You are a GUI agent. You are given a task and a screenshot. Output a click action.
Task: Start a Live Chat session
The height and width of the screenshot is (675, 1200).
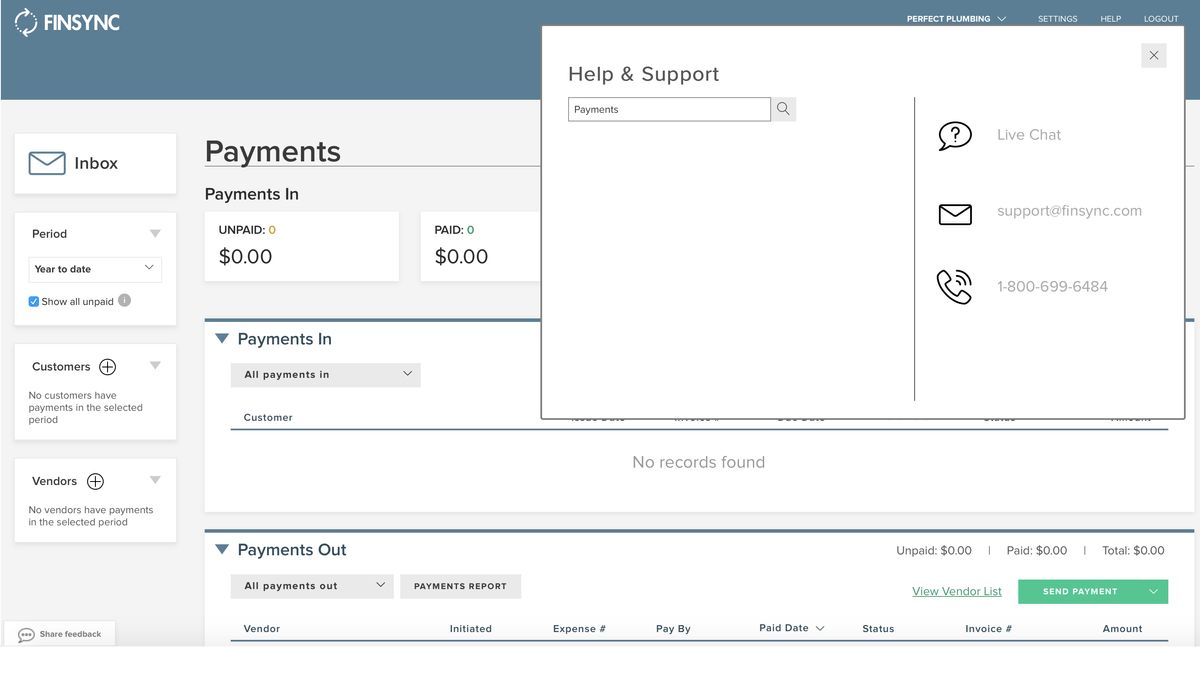click(954, 134)
